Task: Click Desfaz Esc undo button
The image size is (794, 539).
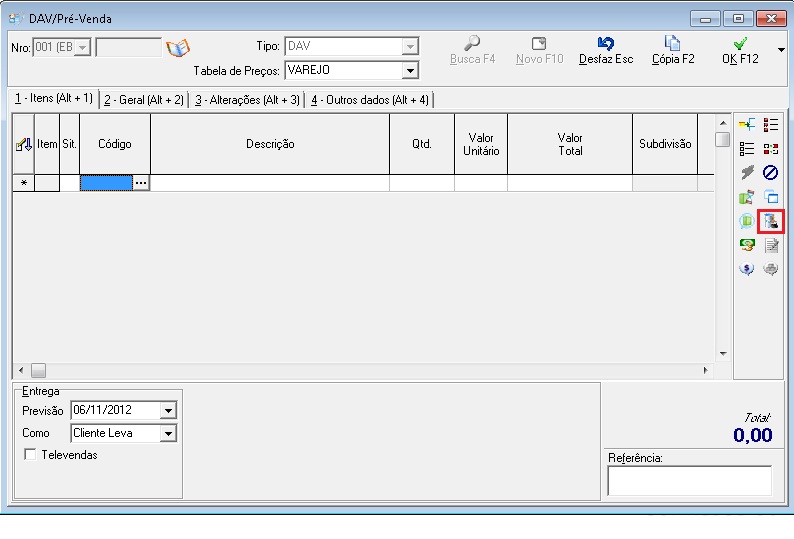Action: 606,50
